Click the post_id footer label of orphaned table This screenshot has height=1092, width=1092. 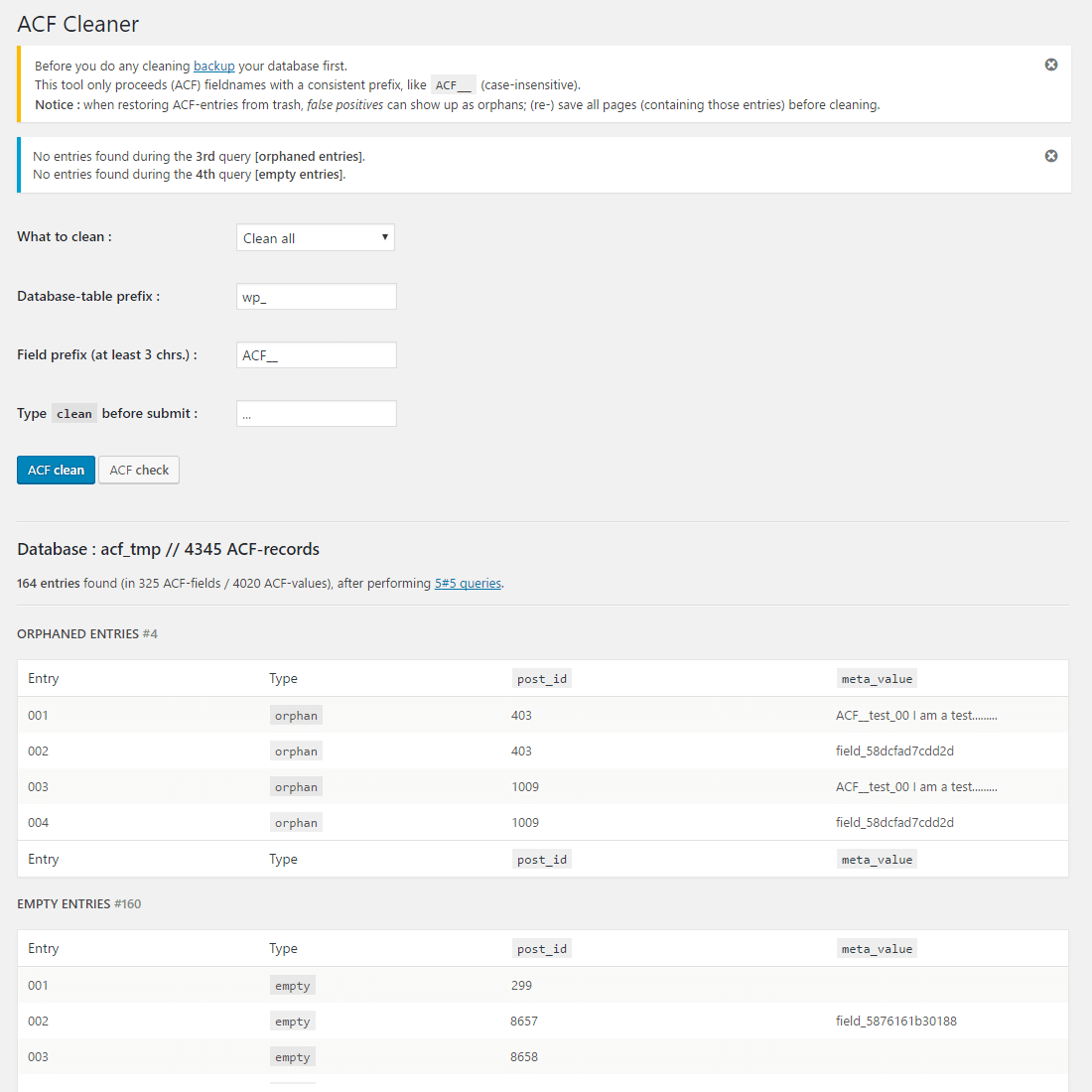pos(542,860)
